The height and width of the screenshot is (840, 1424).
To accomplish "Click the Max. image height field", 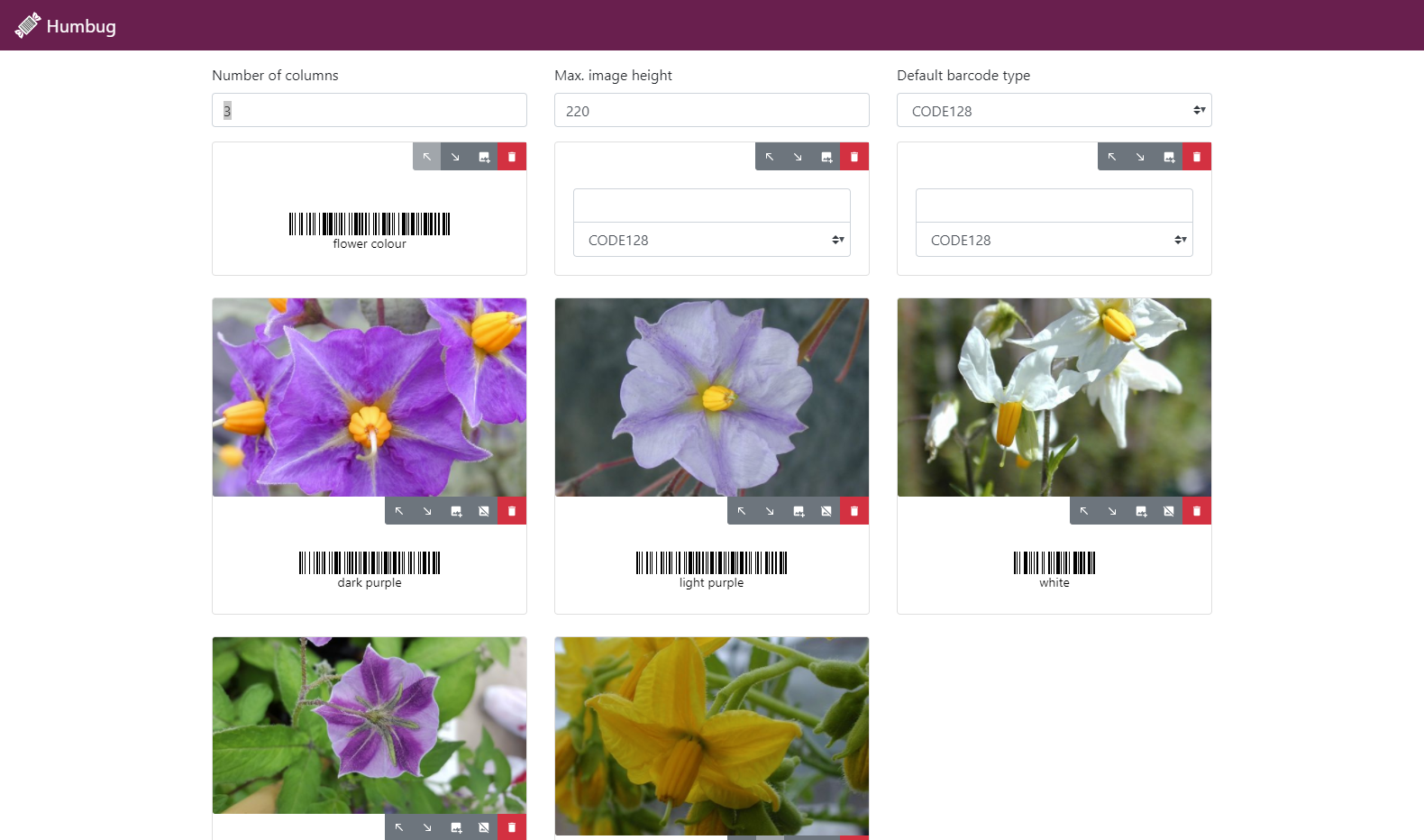I will tap(711, 111).
